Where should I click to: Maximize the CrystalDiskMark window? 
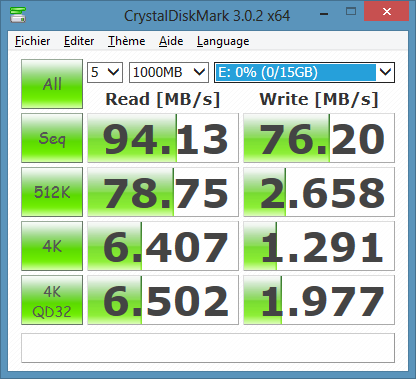351,12
